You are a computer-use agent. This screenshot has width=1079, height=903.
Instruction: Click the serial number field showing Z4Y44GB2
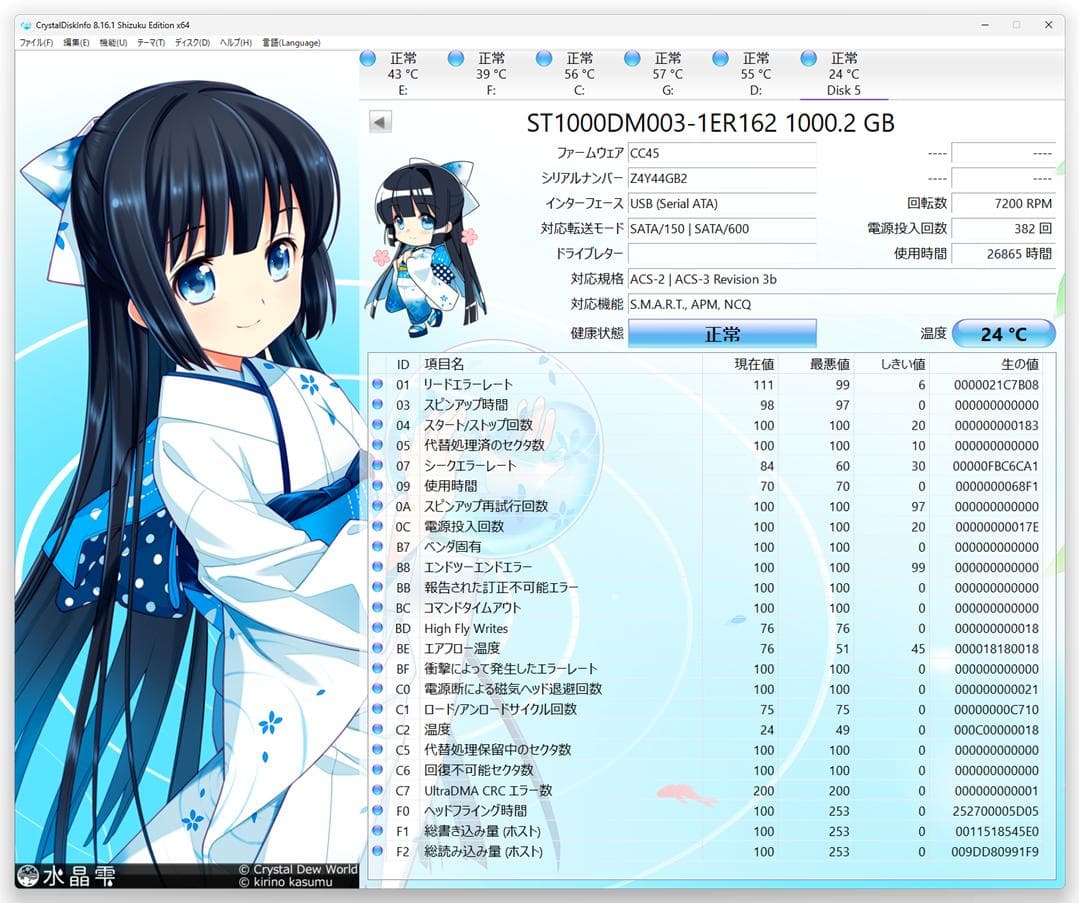pyautogui.click(x=722, y=179)
